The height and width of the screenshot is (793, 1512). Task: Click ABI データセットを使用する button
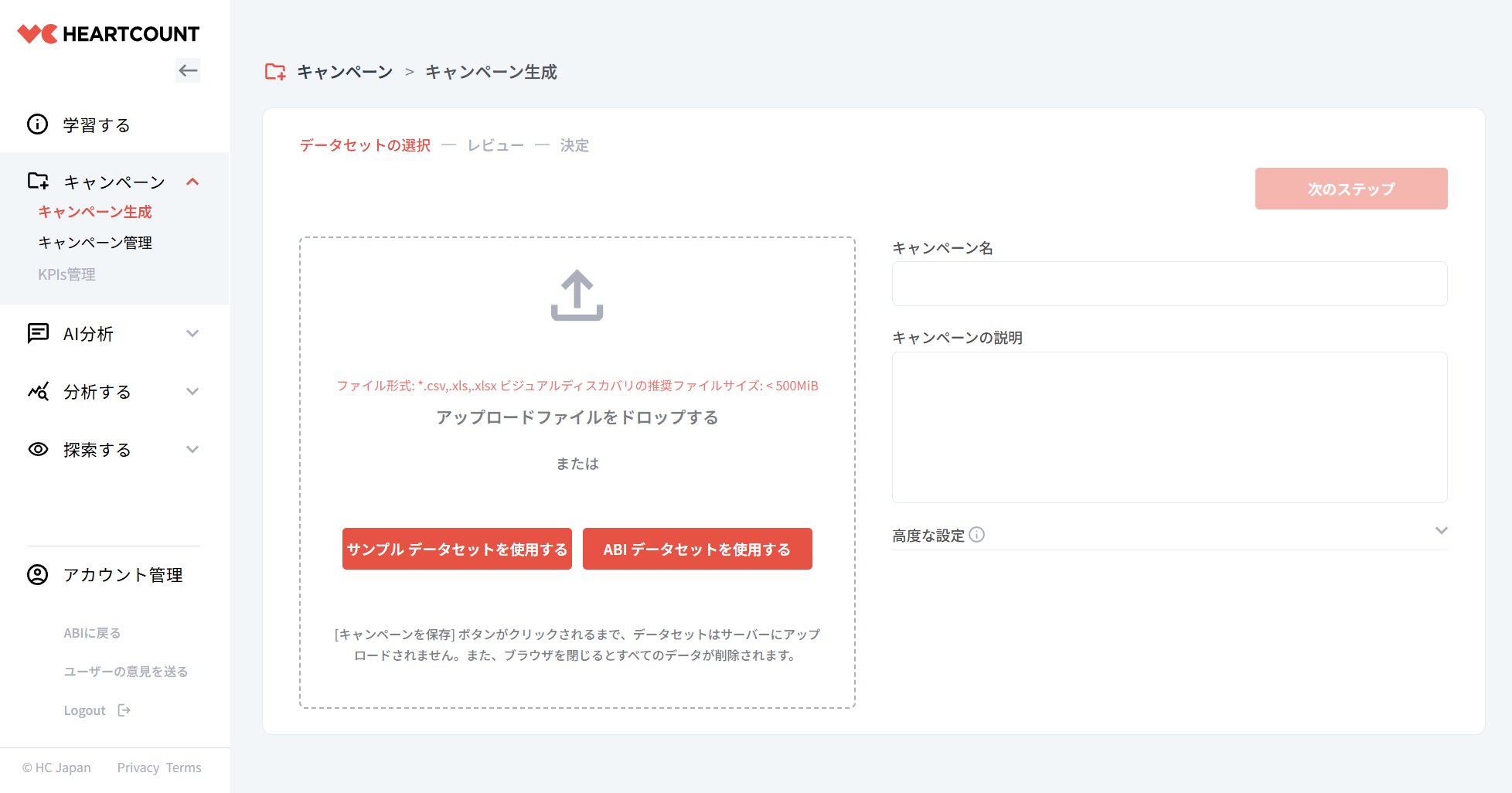point(697,549)
